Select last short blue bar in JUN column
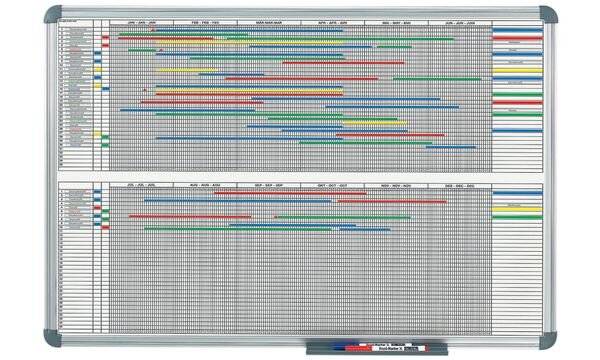Image resolution: width=600 pixels, height=360 pixels. point(451,147)
